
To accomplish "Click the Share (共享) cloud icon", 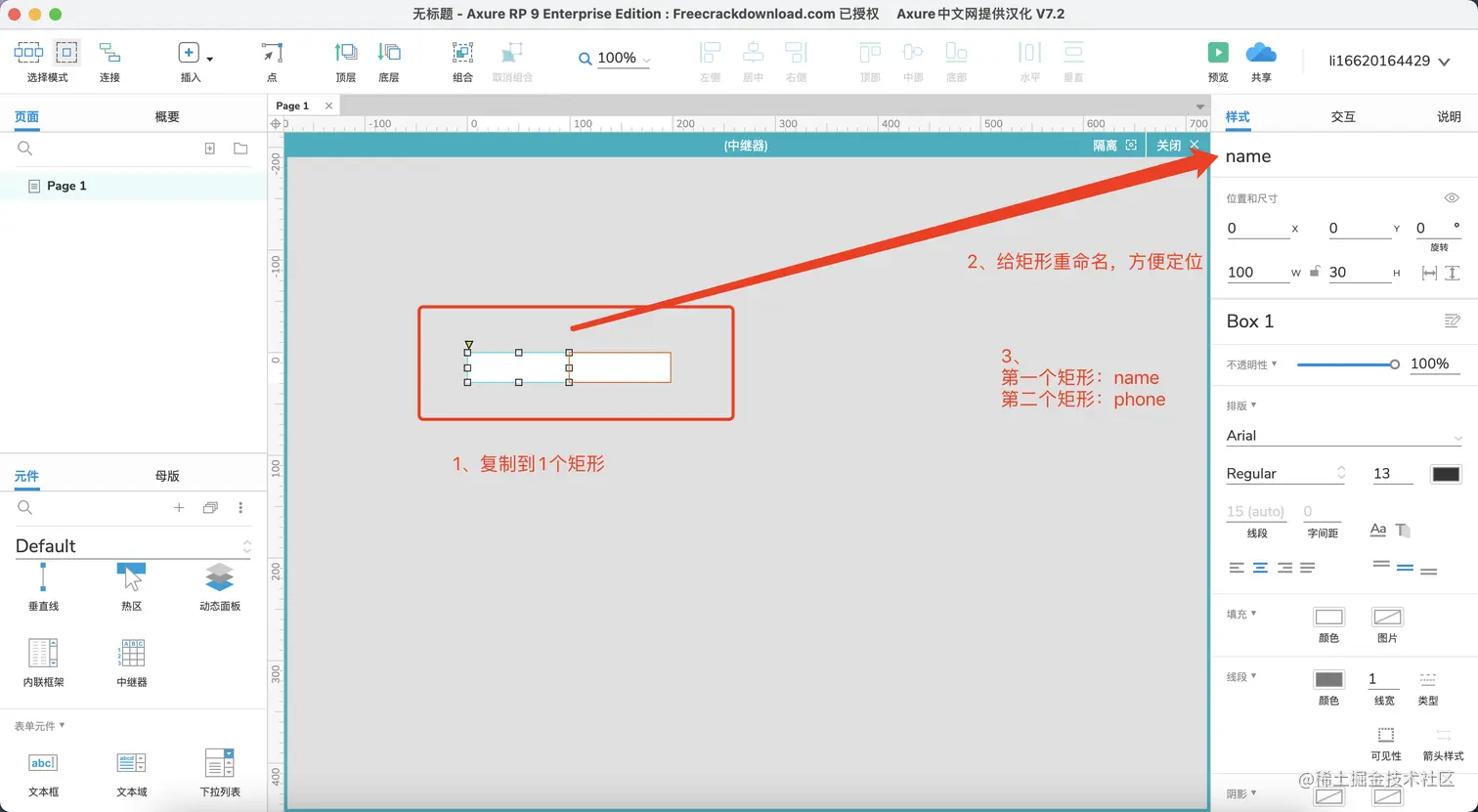I will (1261, 52).
